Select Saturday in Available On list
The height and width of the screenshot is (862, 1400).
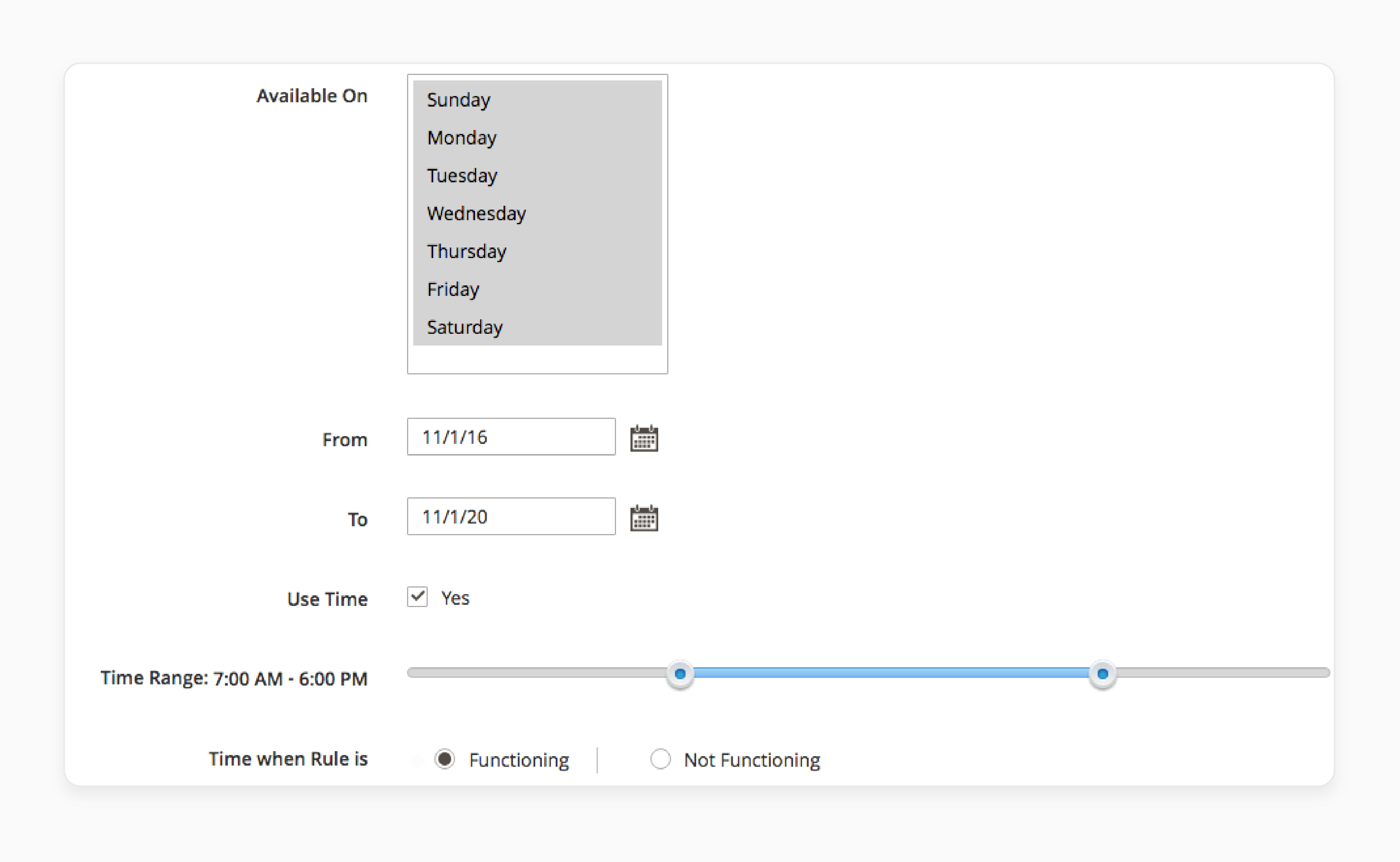pos(537,327)
